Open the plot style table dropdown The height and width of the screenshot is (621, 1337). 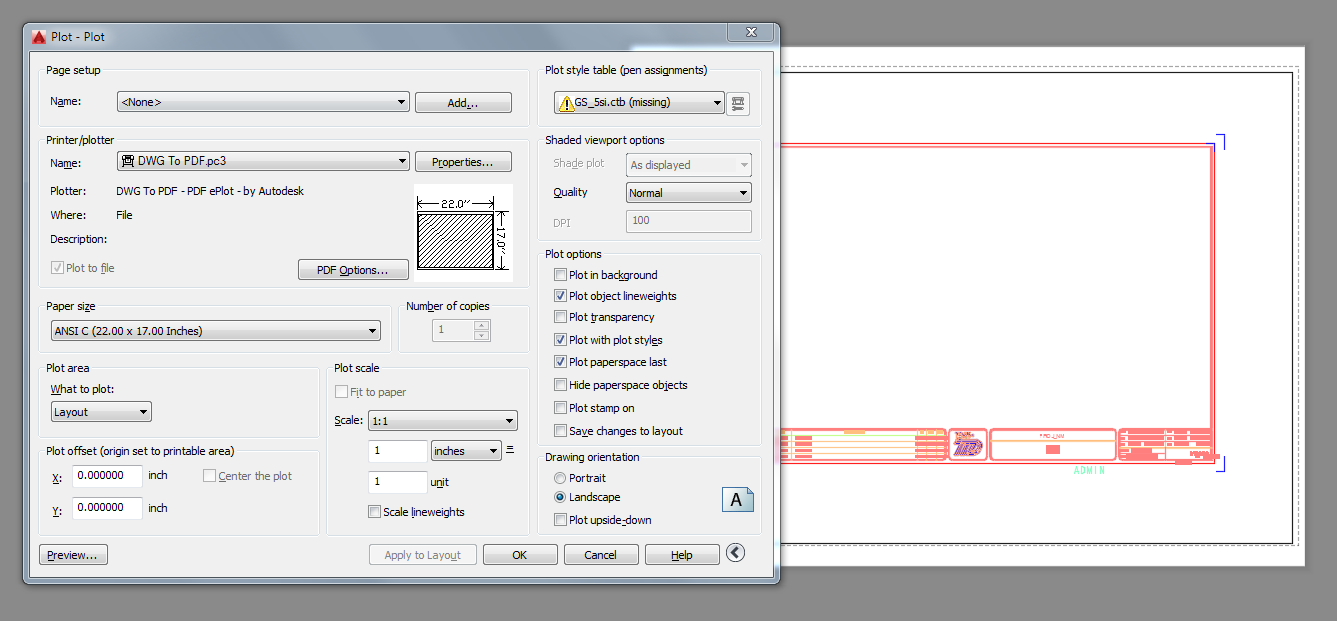pyautogui.click(x=639, y=102)
